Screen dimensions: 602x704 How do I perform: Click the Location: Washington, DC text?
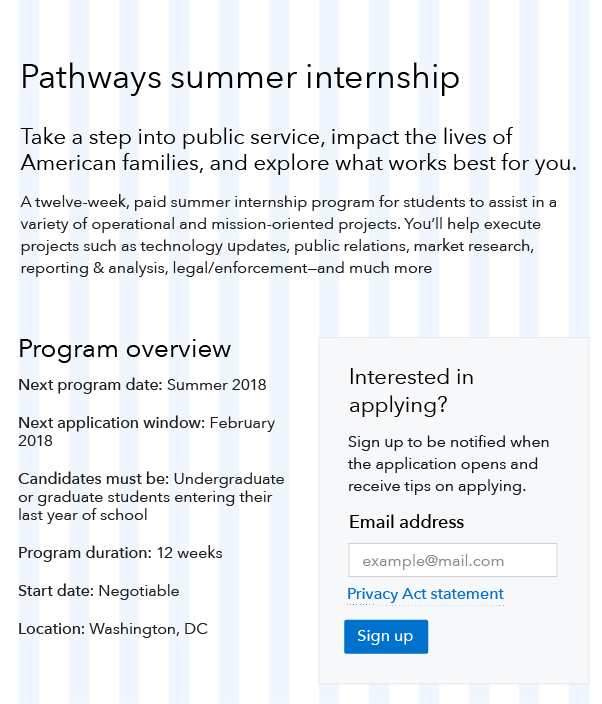[113, 629]
